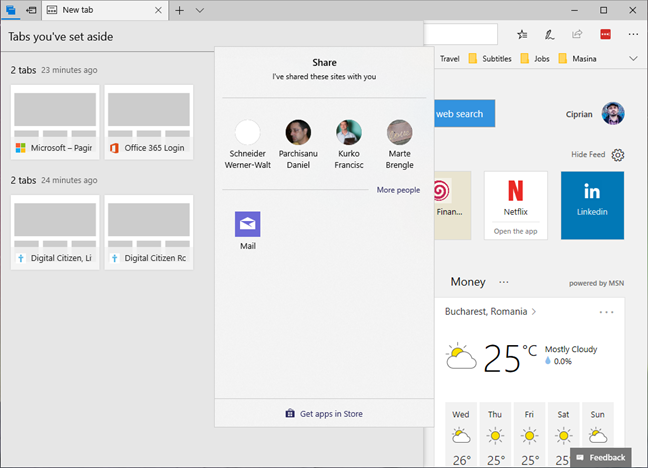Viewport: 648px width, 468px height.
Task: Open the Subtitles favorites folder
Action: click(490, 59)
